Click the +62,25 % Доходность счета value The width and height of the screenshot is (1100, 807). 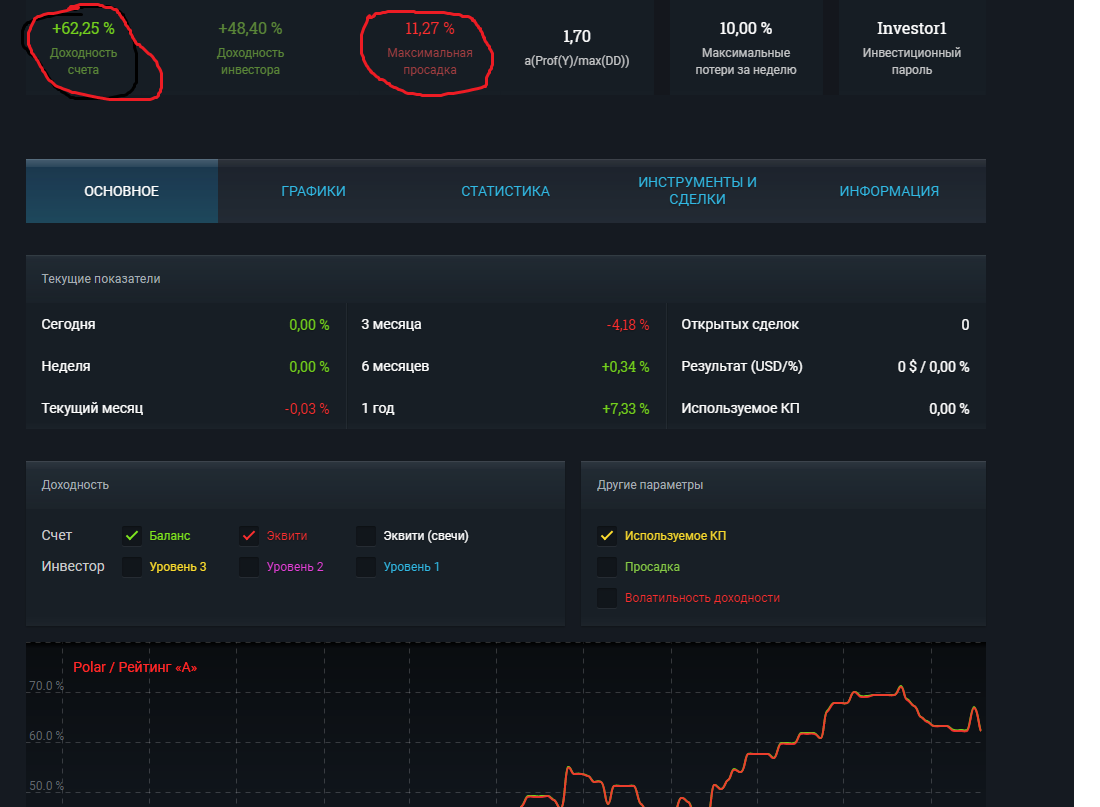click(83, 29)
